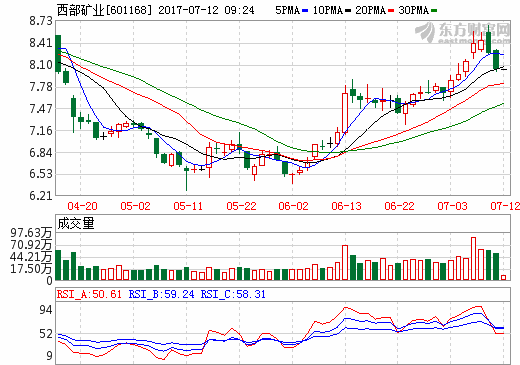The width and height of the screenshot is (520, 365).
Task: Click the 成交量 volume panel header
Action: coord(76,224)
